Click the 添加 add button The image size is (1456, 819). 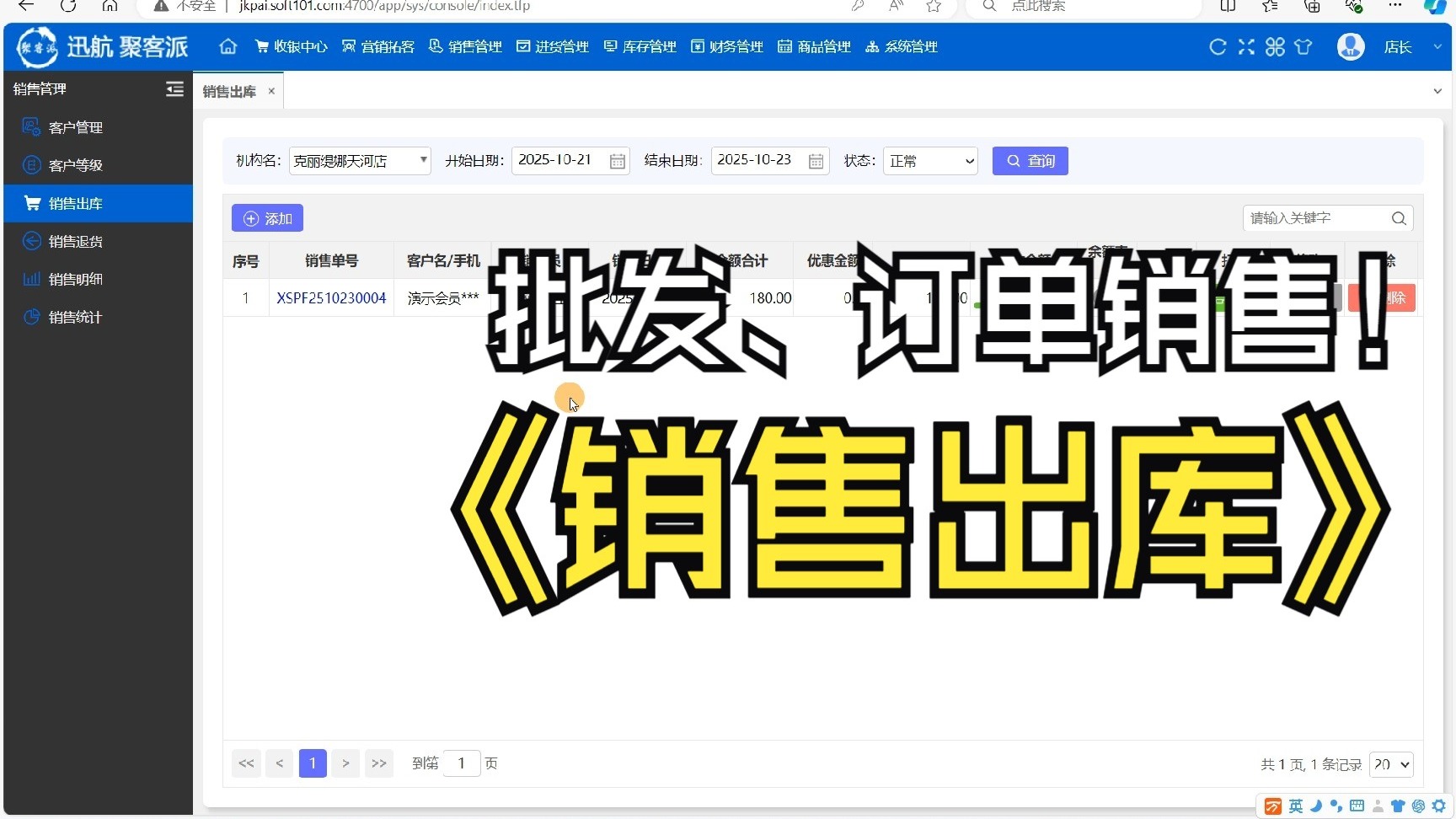[267, 219]
